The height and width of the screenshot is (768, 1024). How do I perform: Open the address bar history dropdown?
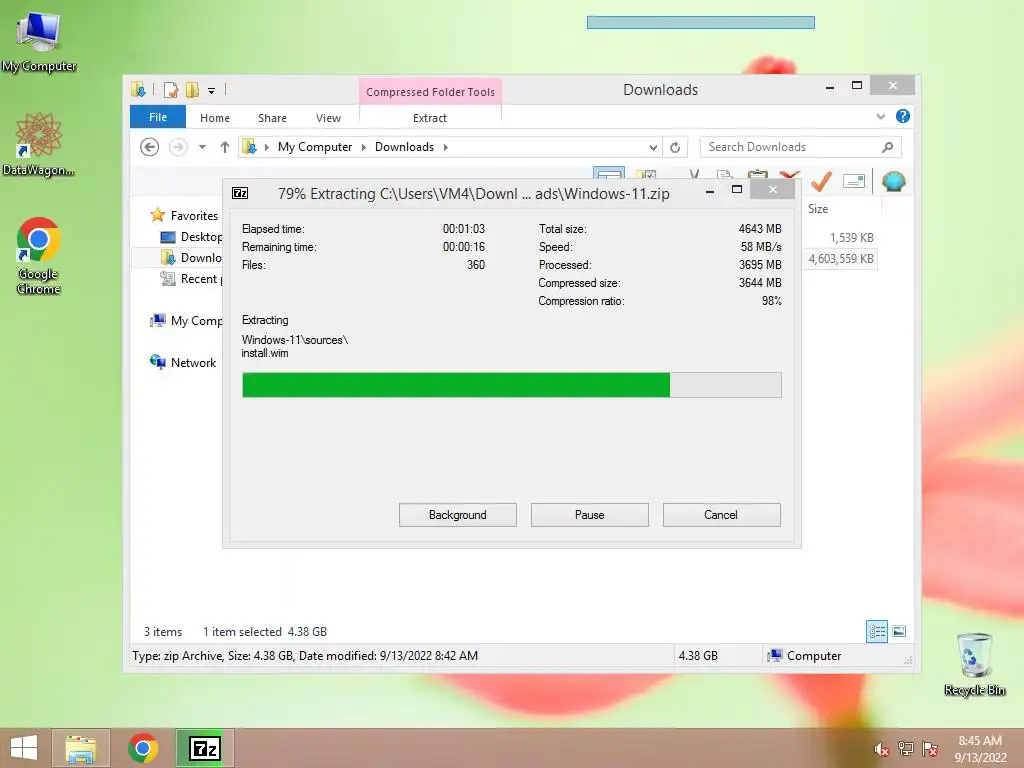[x=652, y=148]
